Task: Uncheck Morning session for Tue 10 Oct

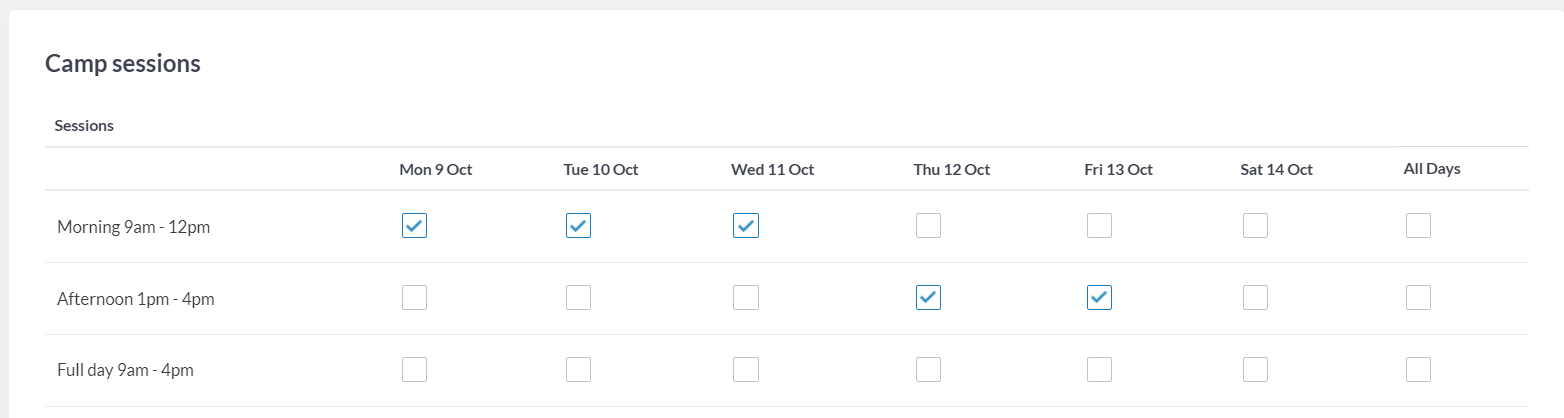Action: (578, 226)
